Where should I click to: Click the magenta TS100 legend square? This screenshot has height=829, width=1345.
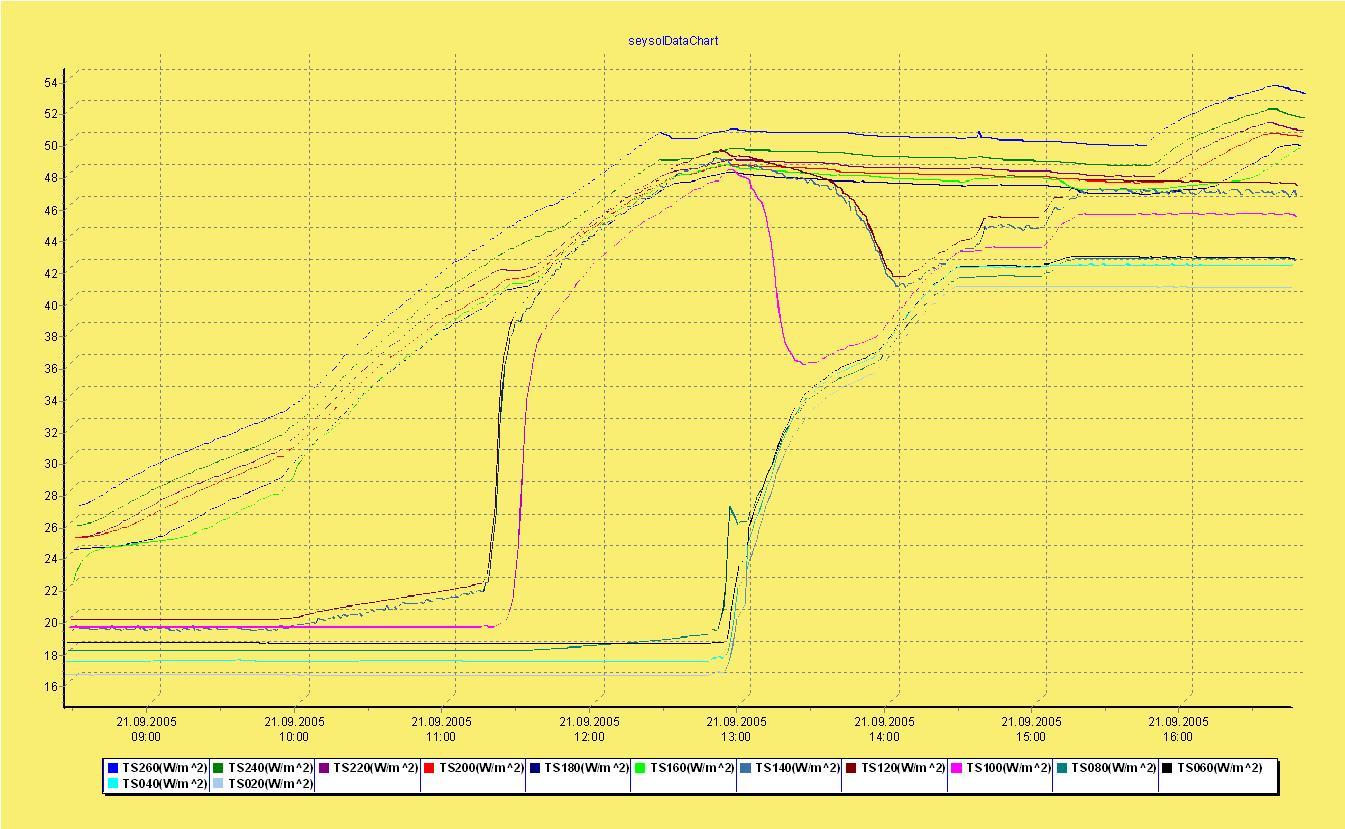956,768
